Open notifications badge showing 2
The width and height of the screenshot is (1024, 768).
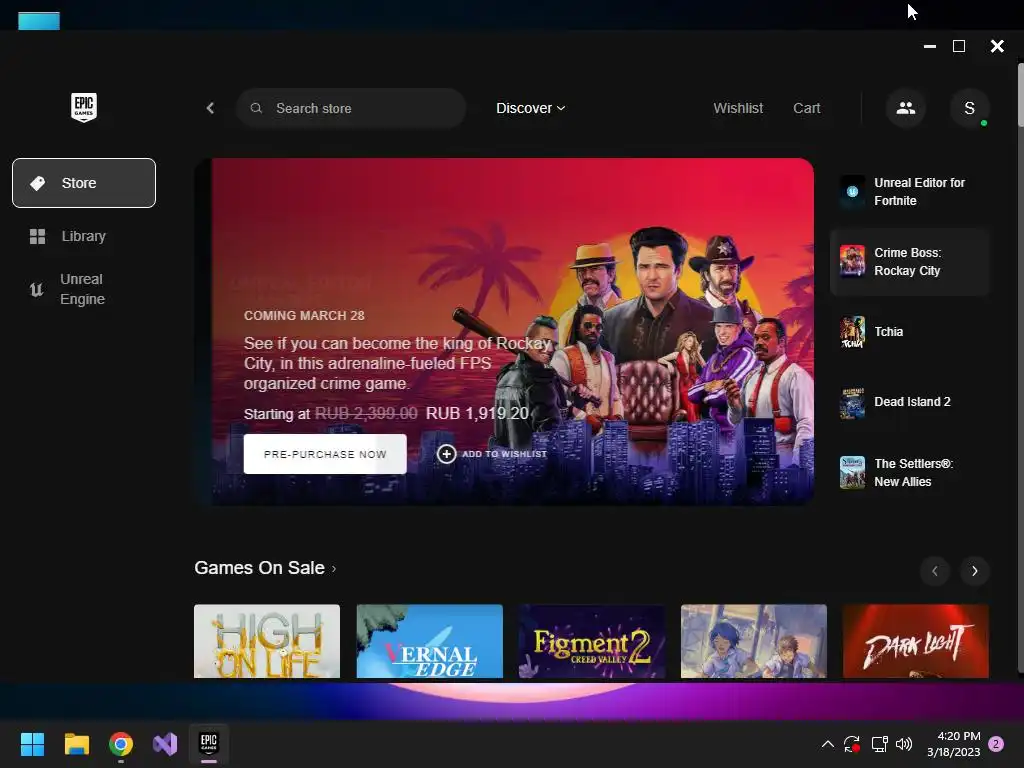coord(996,744)
